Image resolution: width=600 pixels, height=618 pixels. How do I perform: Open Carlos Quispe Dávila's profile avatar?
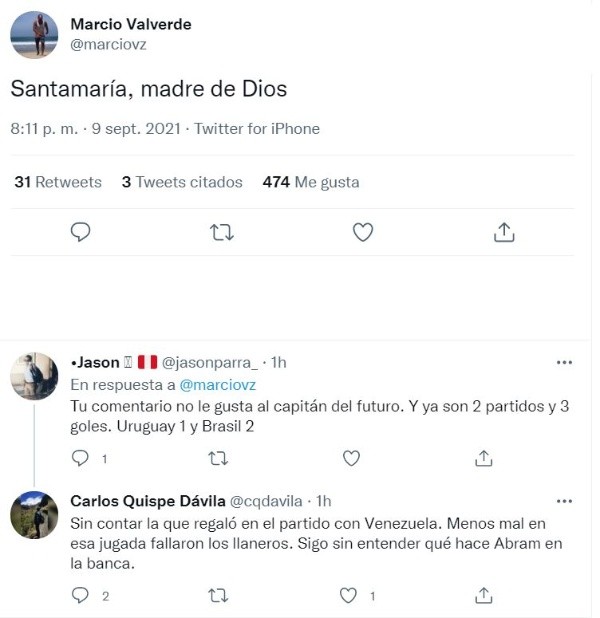(34, 516)
